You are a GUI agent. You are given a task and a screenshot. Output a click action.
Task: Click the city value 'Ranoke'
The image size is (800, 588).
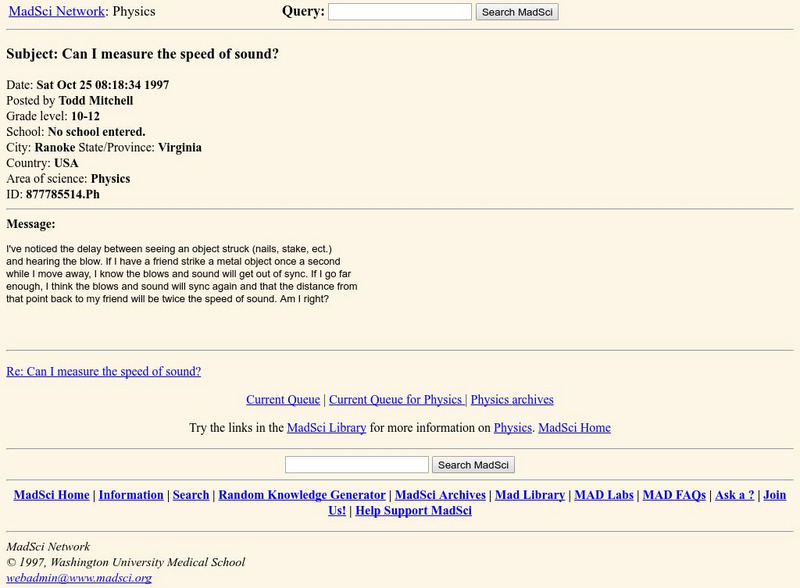(55, 148)
